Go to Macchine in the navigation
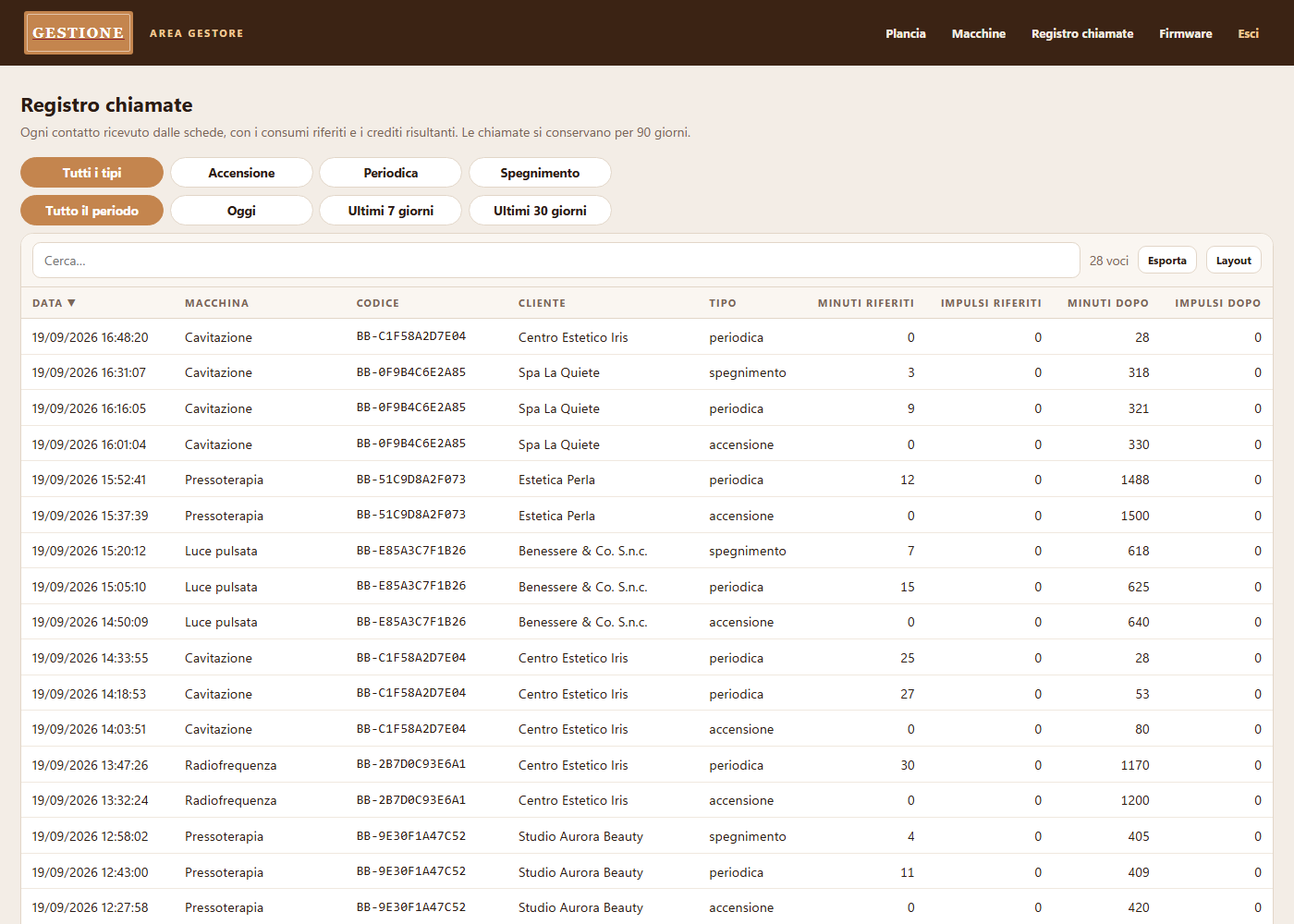The height and width of the screenshot is (924, 1294). coord(979,33)
